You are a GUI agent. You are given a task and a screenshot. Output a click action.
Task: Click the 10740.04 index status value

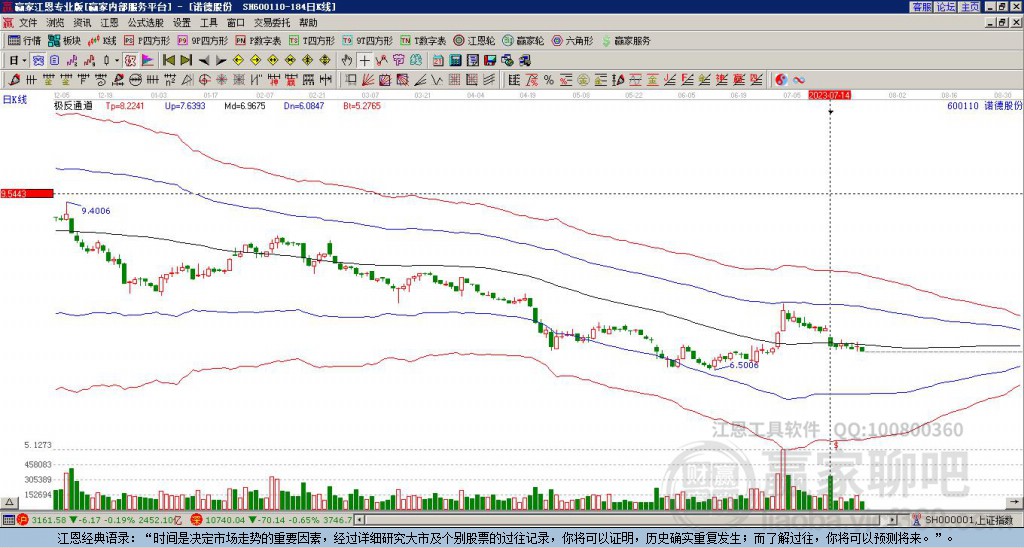[224, 520]
